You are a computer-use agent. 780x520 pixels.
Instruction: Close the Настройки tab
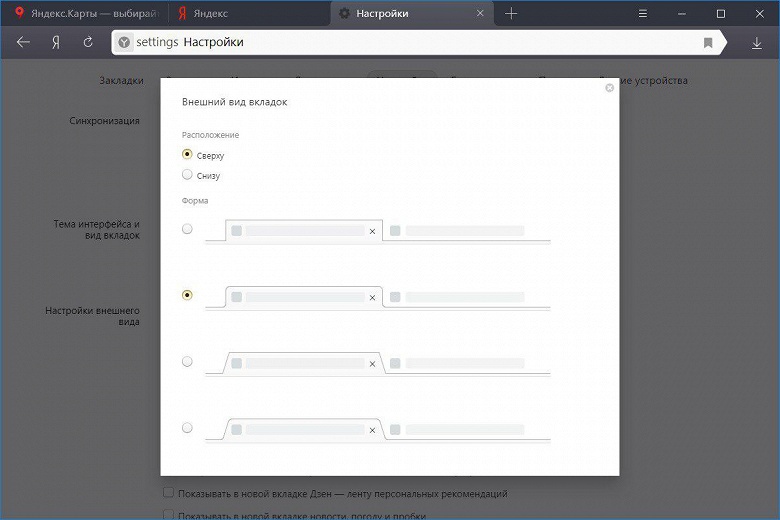coord(480,13)
